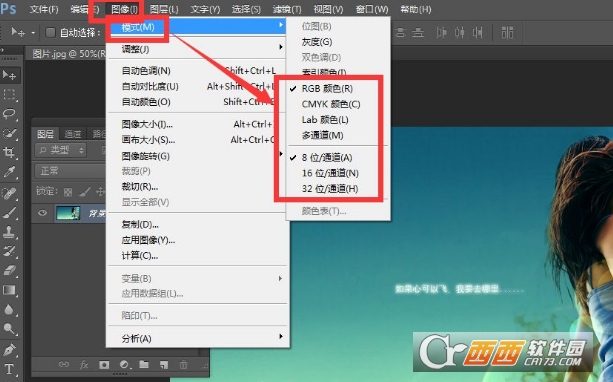Select the Dodge tool
The height and width of the screenshot is (382, 613).
click(x=9, y=329)
